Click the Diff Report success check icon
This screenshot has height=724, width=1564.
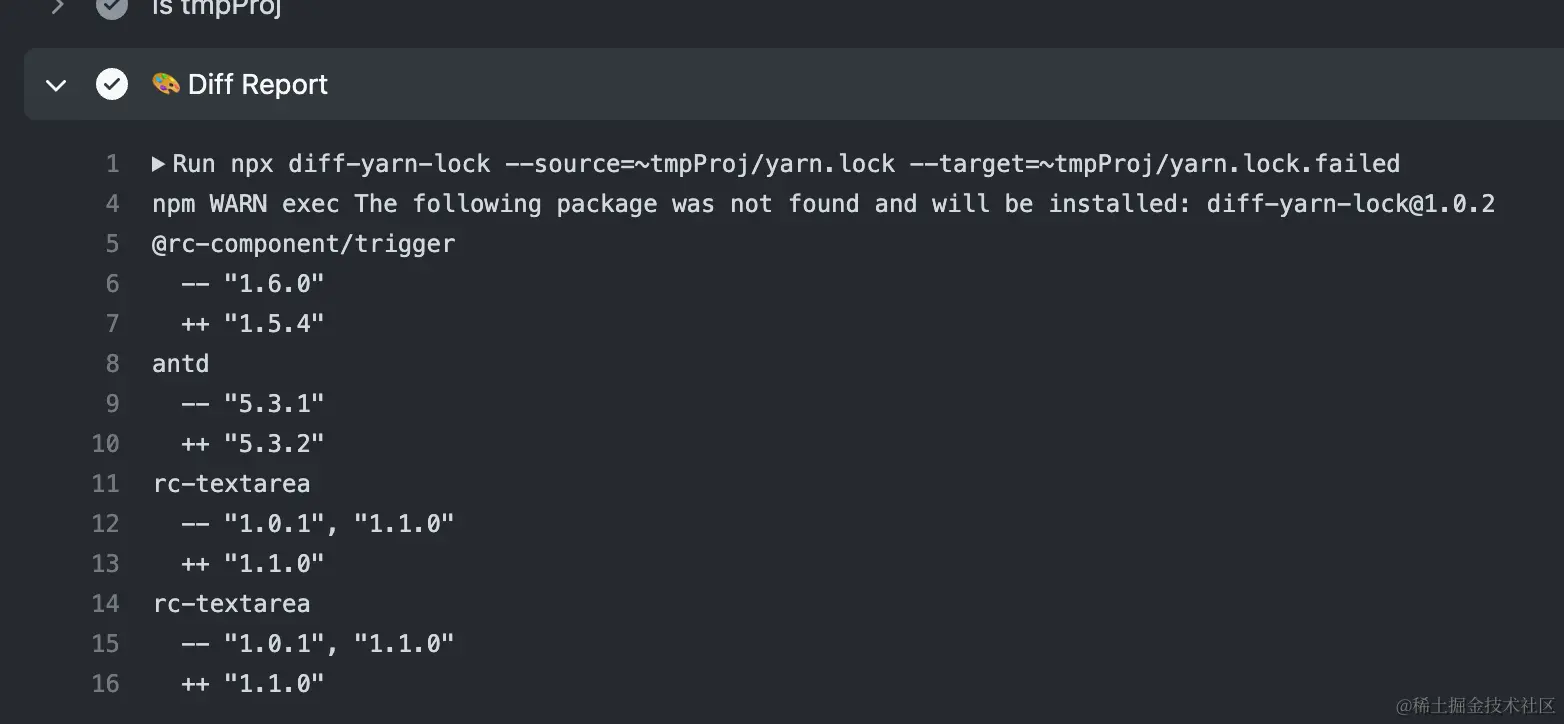click(112, 84)
